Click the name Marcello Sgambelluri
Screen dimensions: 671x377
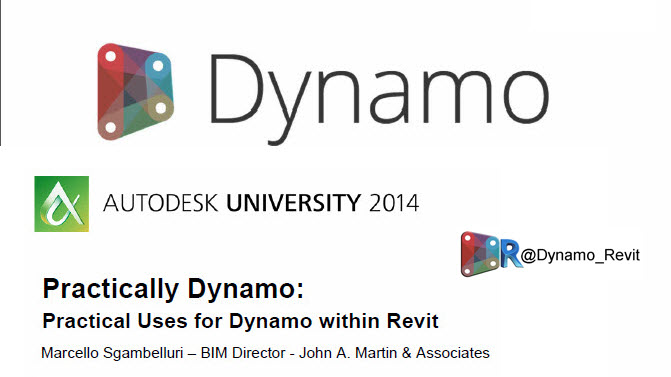point(112,353)
